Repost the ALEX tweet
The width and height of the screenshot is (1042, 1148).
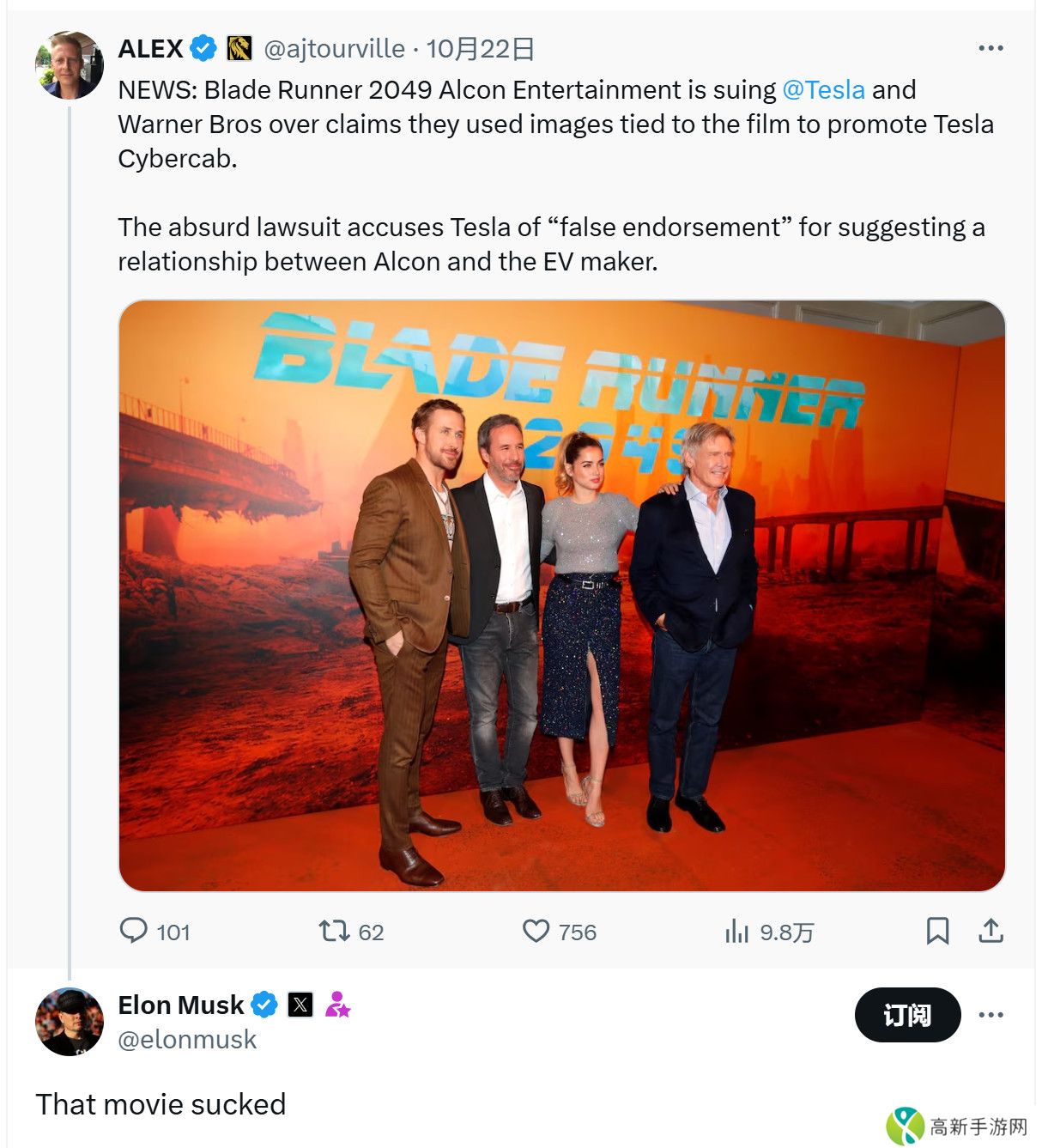tap(334, 931)
